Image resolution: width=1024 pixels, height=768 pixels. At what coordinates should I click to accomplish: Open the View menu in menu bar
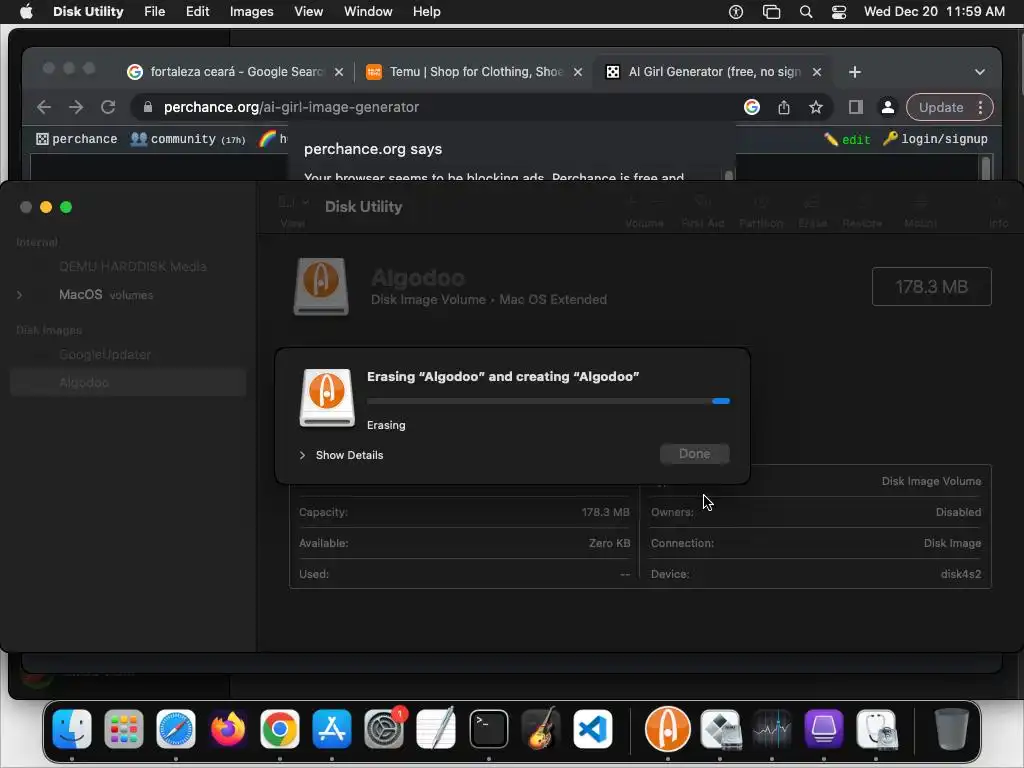pyautogui.click(x=308, y=12)
